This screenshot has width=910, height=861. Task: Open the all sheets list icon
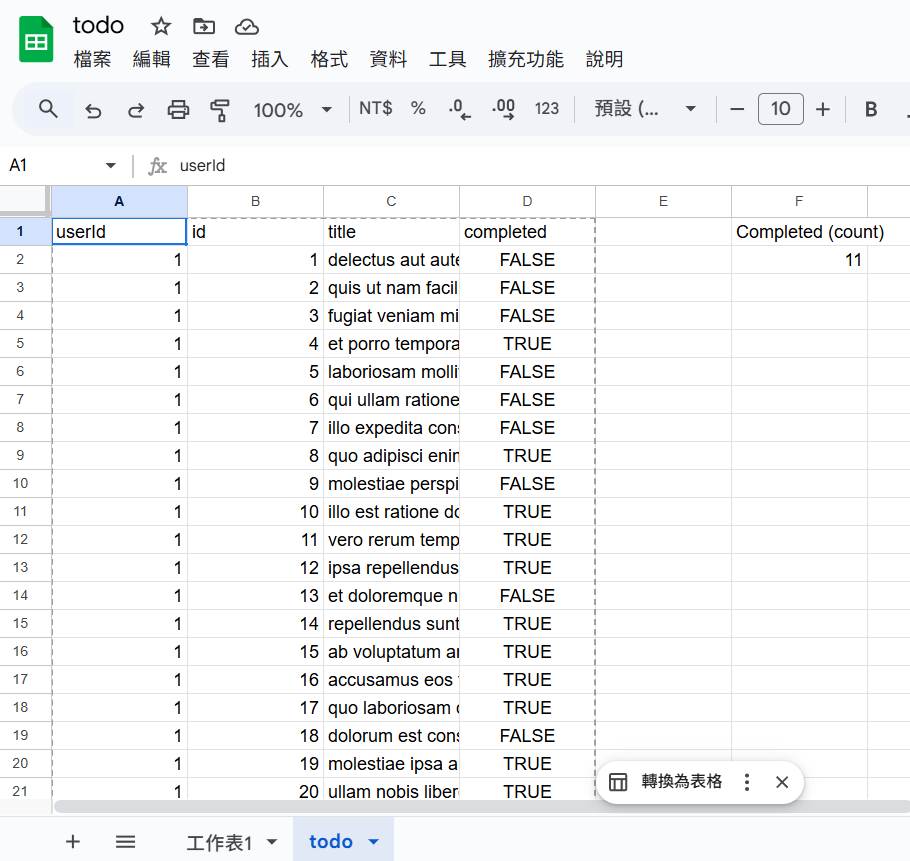tap(125, 841)
